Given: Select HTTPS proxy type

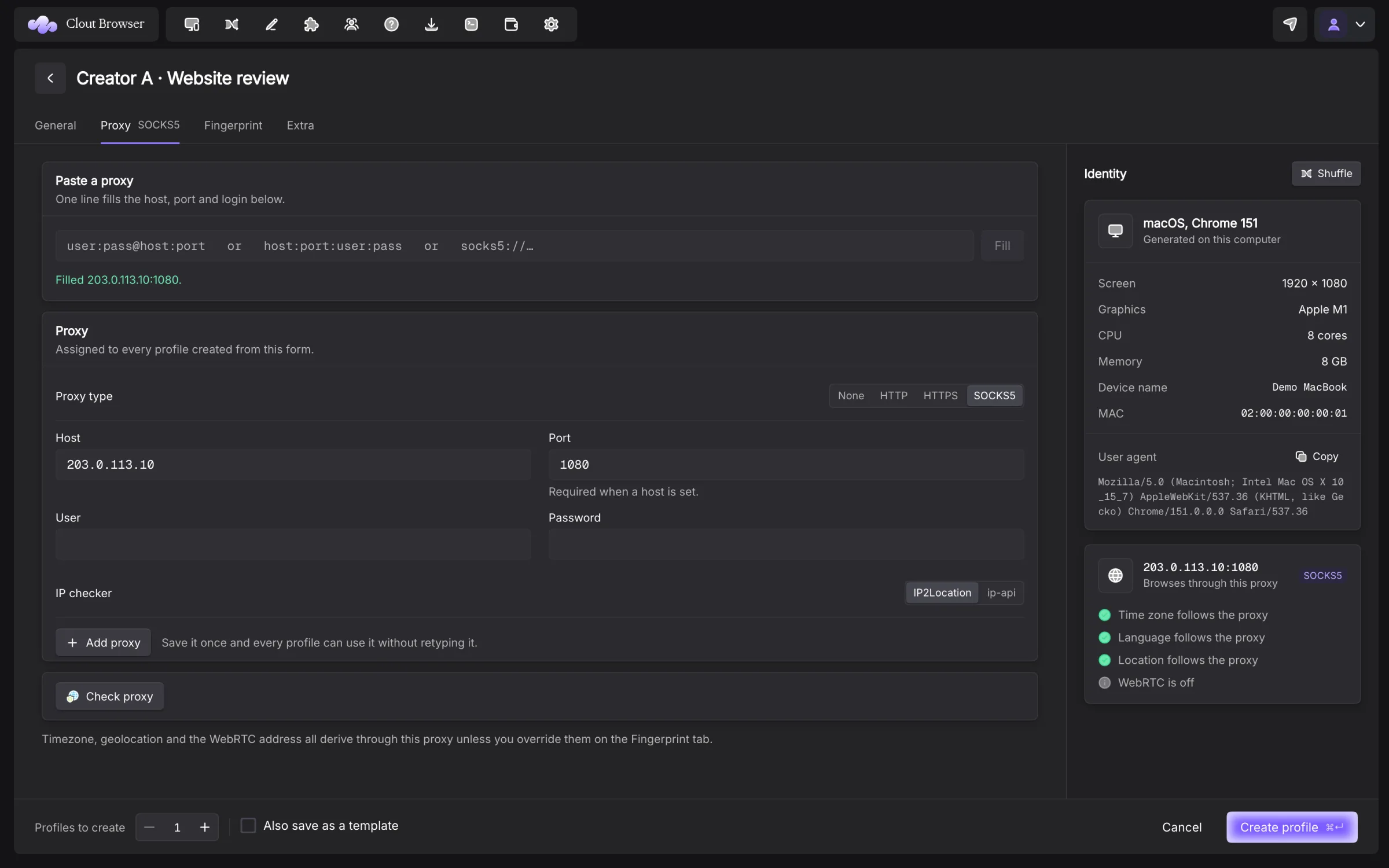Looking at the screenshot, I should tap(940, 396).
